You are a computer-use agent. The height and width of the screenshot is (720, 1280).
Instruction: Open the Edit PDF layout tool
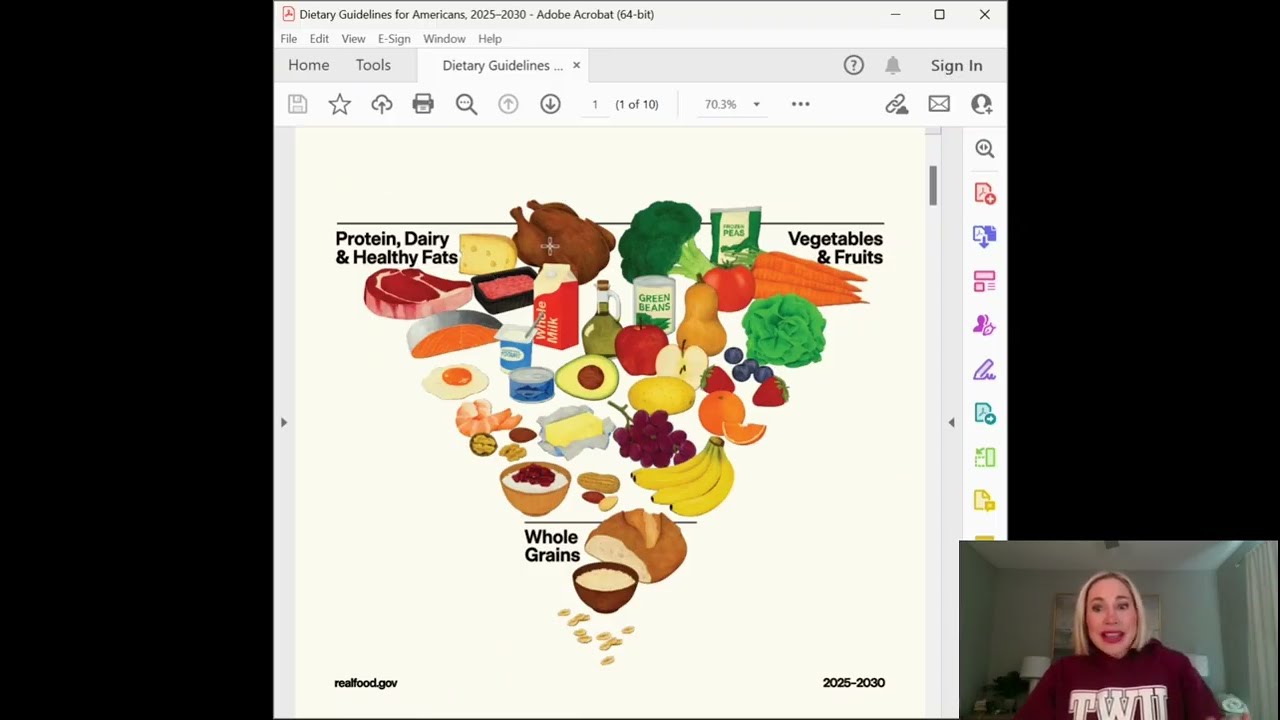984,281
